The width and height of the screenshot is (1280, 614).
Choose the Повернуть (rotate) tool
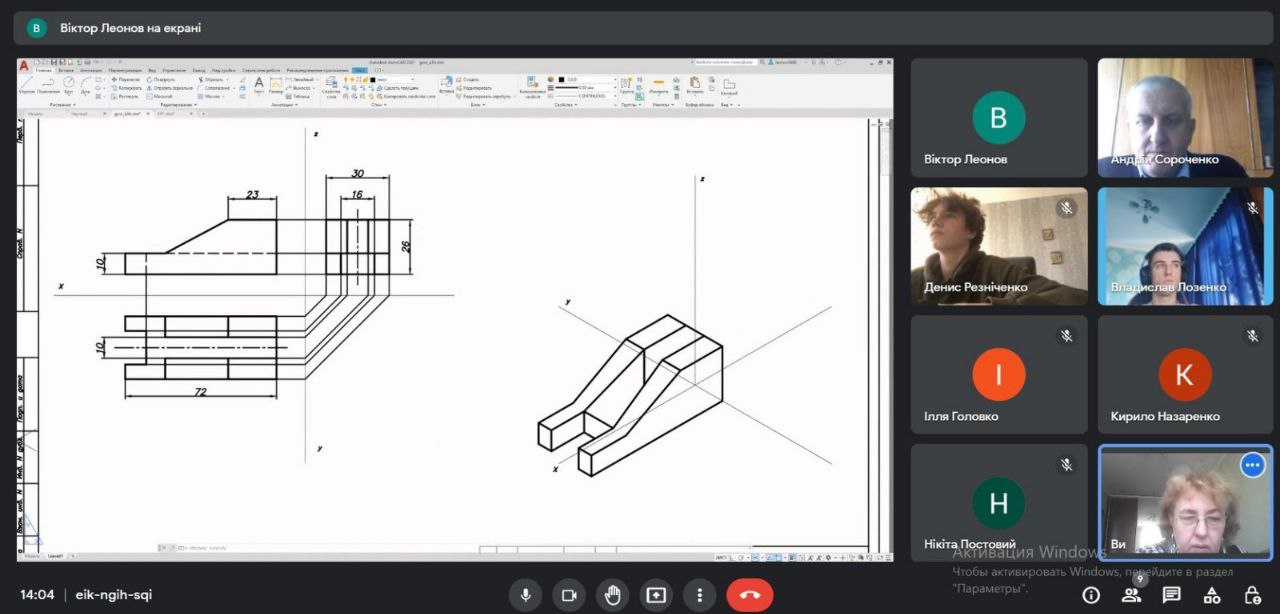pyautogui.click(x=162, y=79)
